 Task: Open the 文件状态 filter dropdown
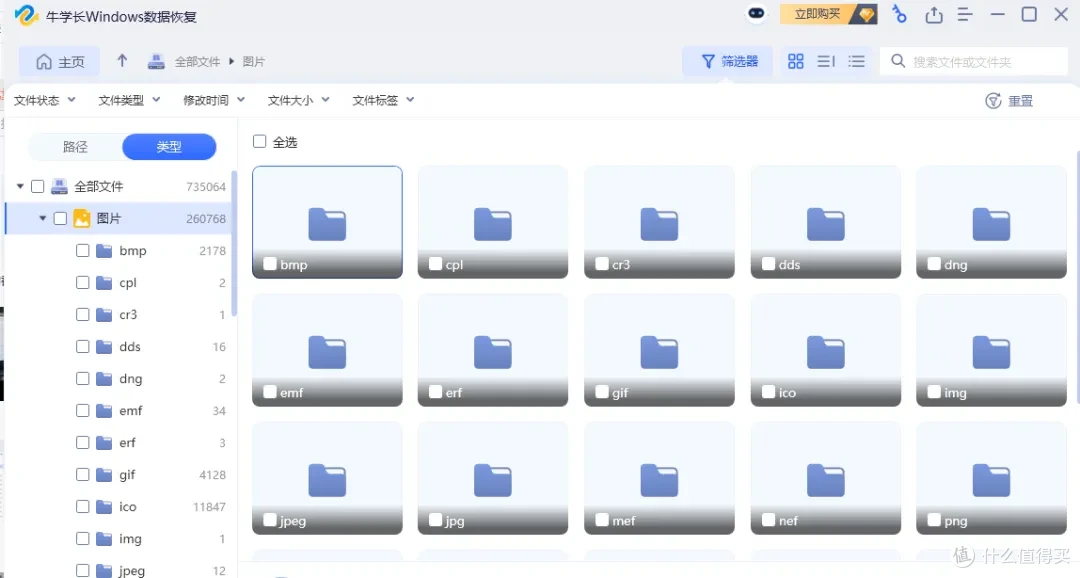pos(45,100)
